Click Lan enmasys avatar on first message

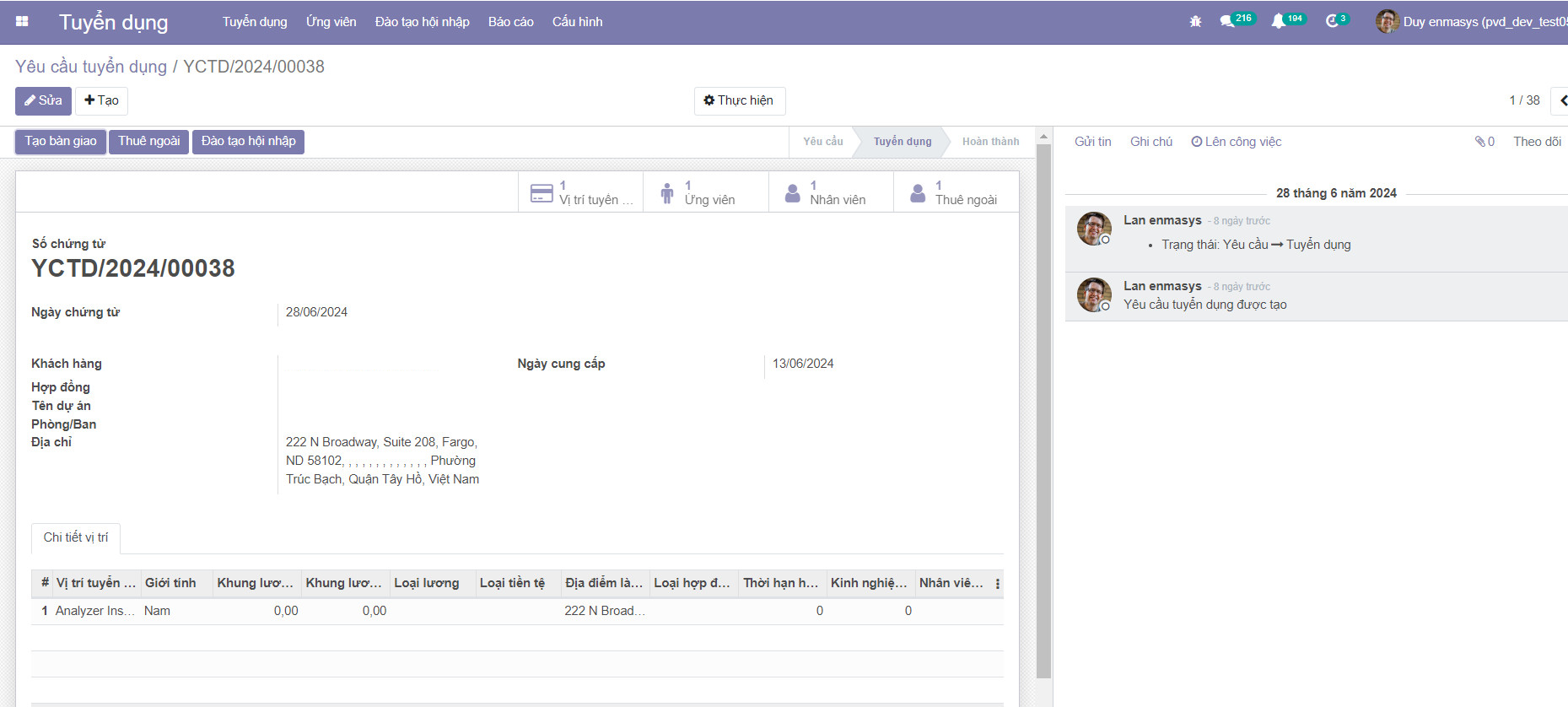coord(1094,229)
